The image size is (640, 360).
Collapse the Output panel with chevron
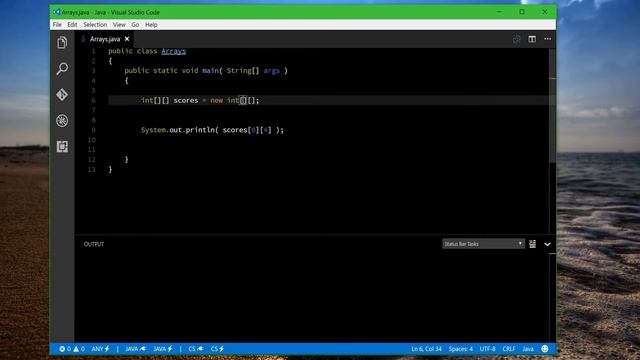547,244
